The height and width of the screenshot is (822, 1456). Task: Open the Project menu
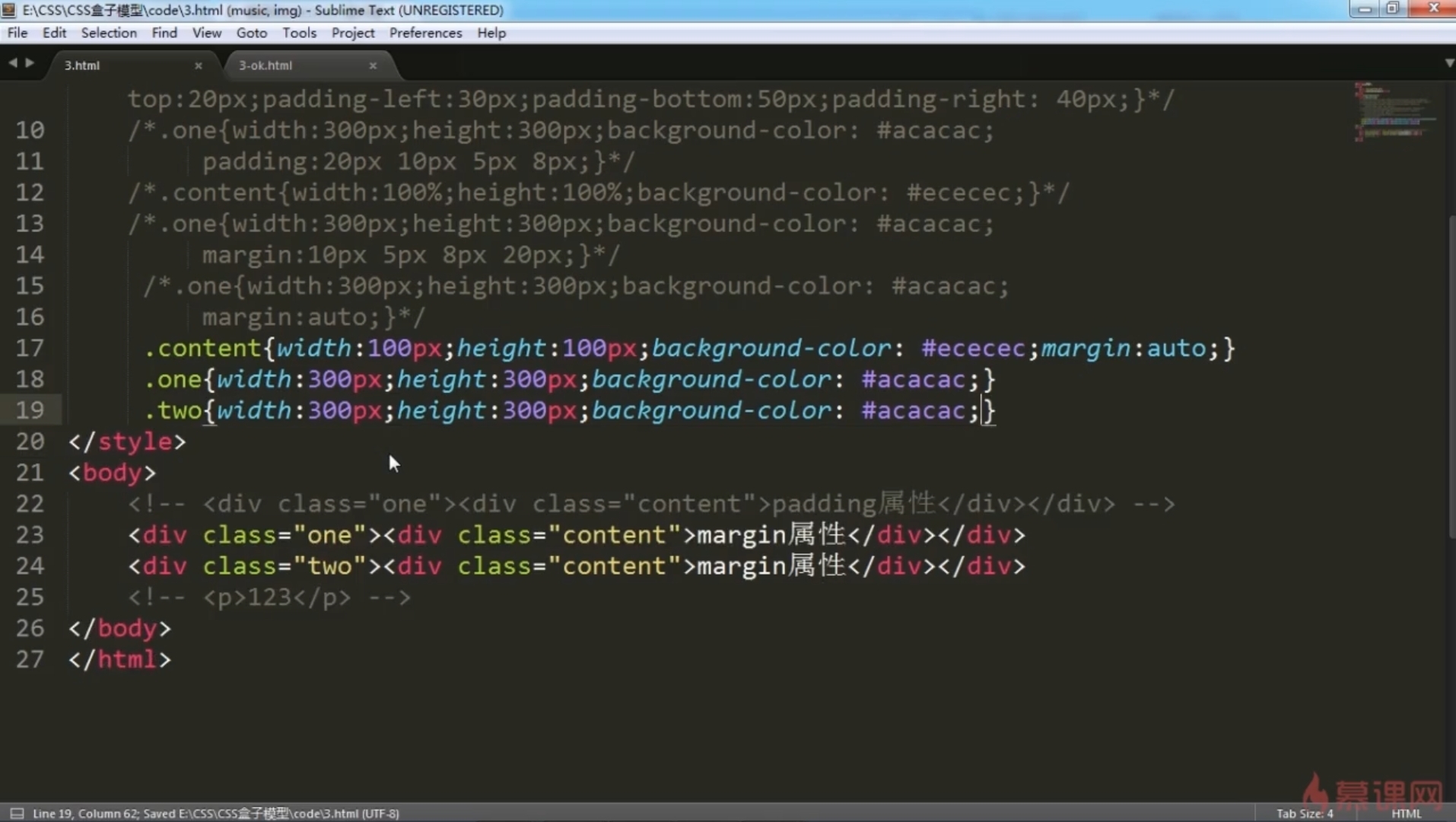(x=353, y=33)
